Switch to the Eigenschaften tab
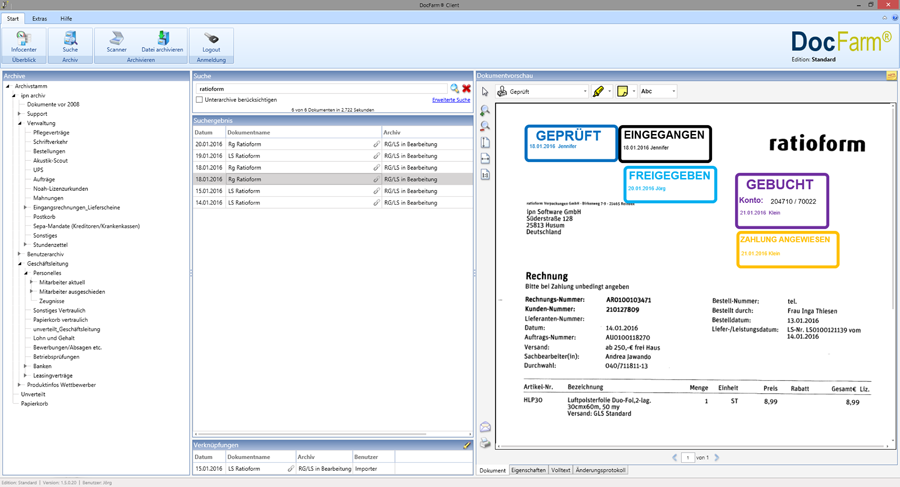The width and height of the screenshot is (900, 487). 529,470
